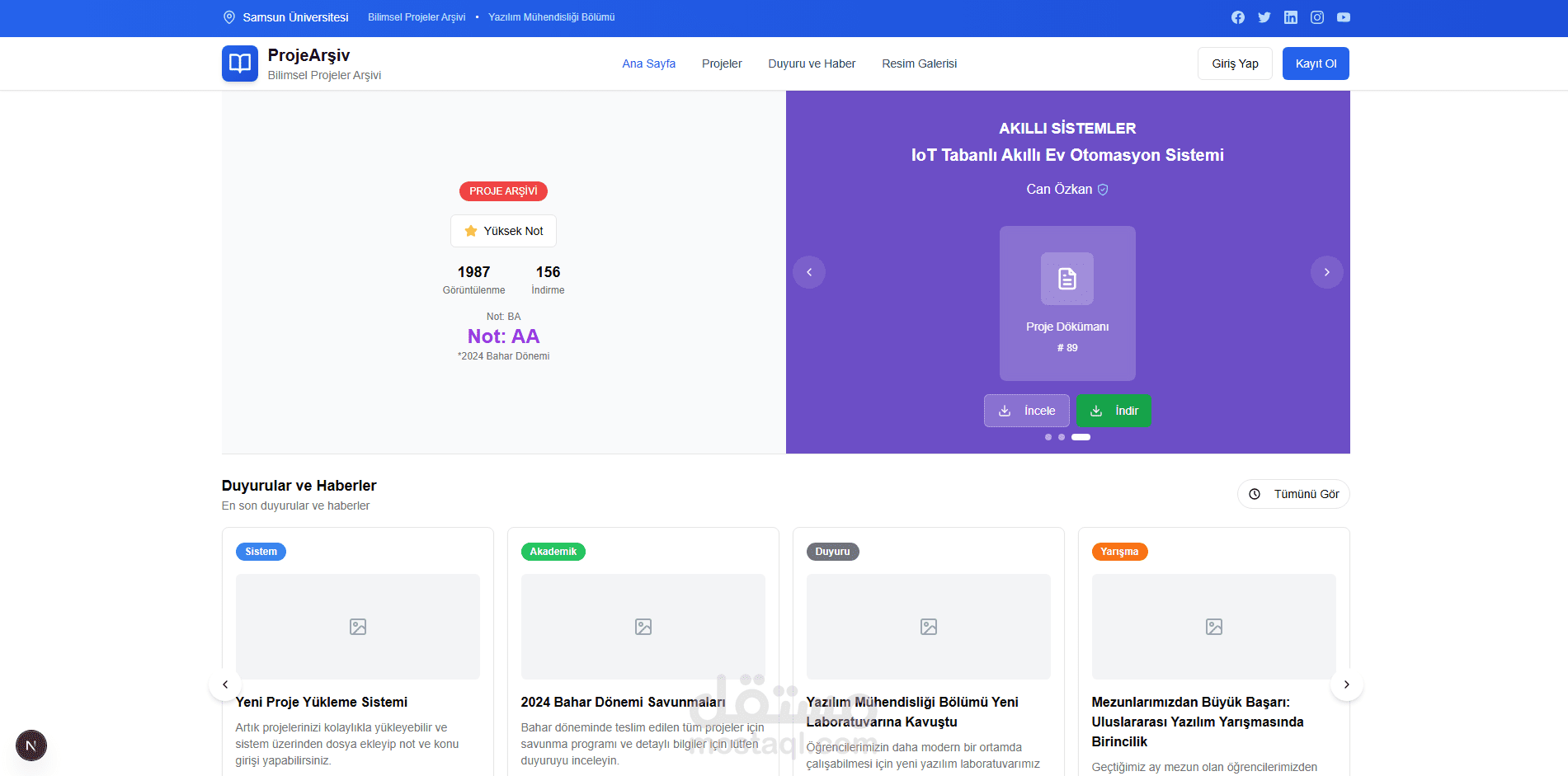The image size is (1568, 776).
Task: Show next announcement cards with right chevron
Action: coord(1347,684)
